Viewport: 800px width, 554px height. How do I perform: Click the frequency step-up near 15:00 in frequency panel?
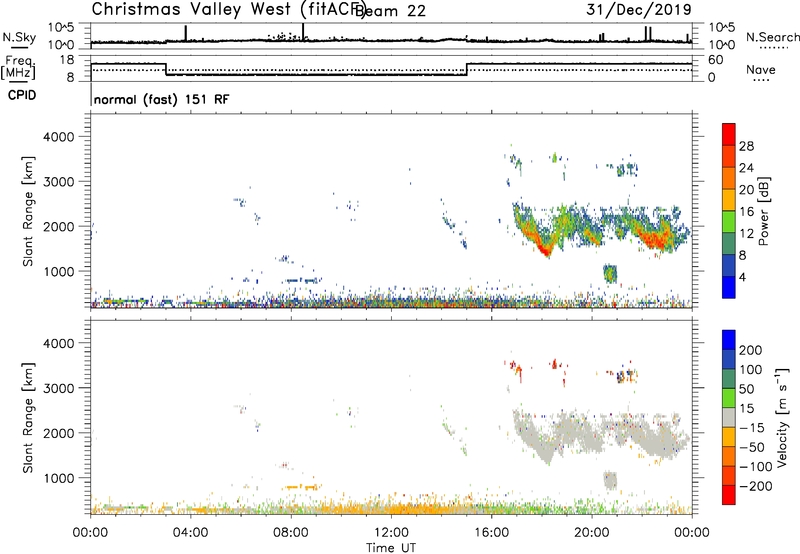point(467,69)
